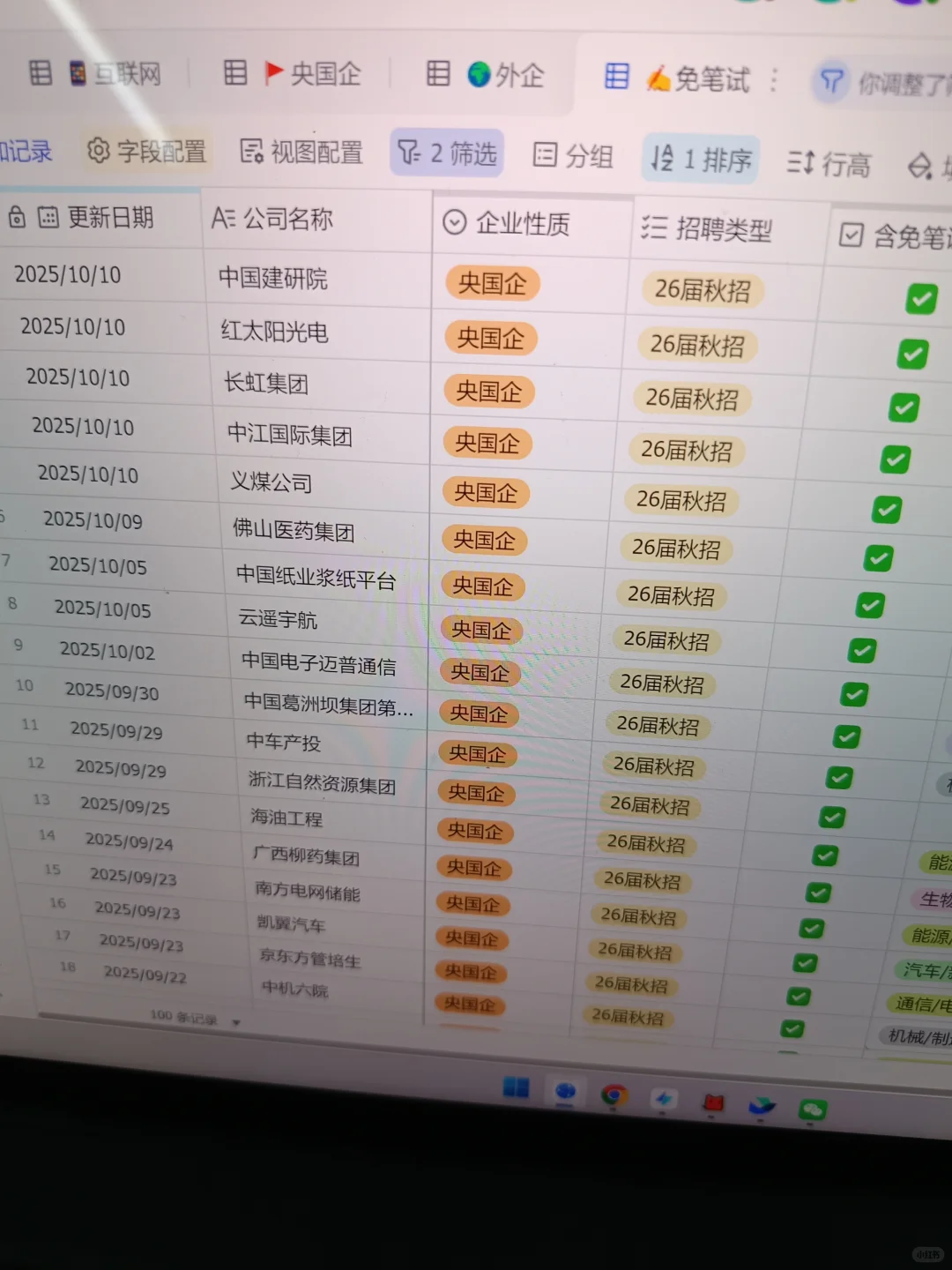The width and height of the screenshot is (952, 1270).
Task: Open 字段配置 field settings
Action: point(146,151)
